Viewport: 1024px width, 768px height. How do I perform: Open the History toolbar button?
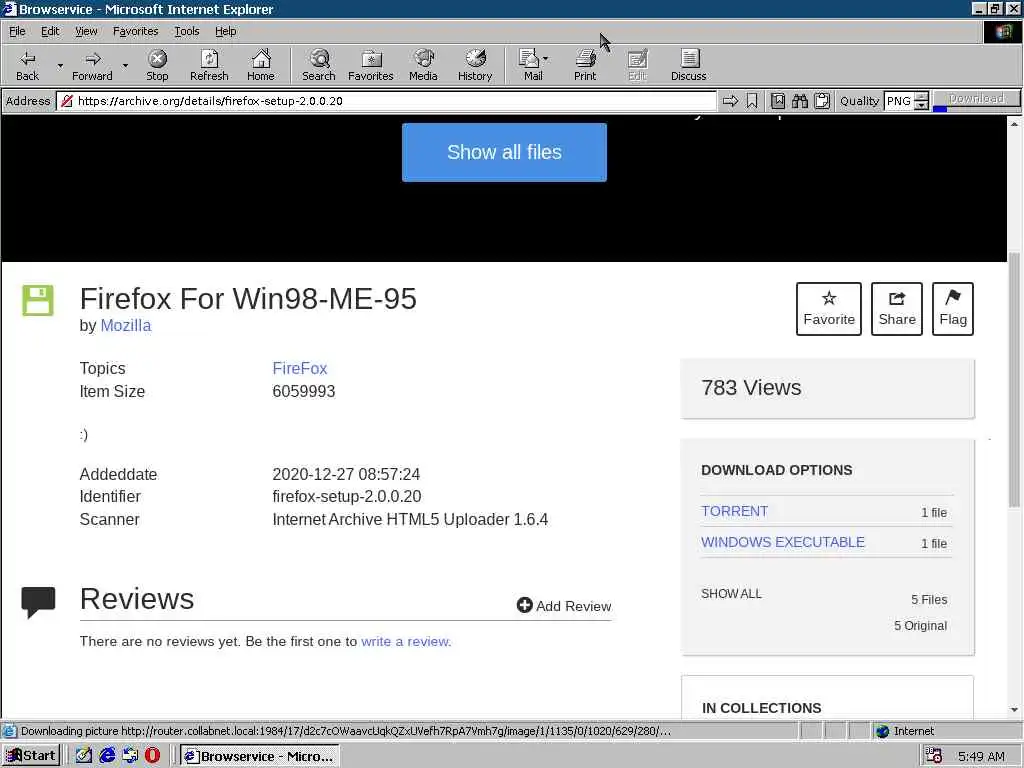[x=475, y=65]
